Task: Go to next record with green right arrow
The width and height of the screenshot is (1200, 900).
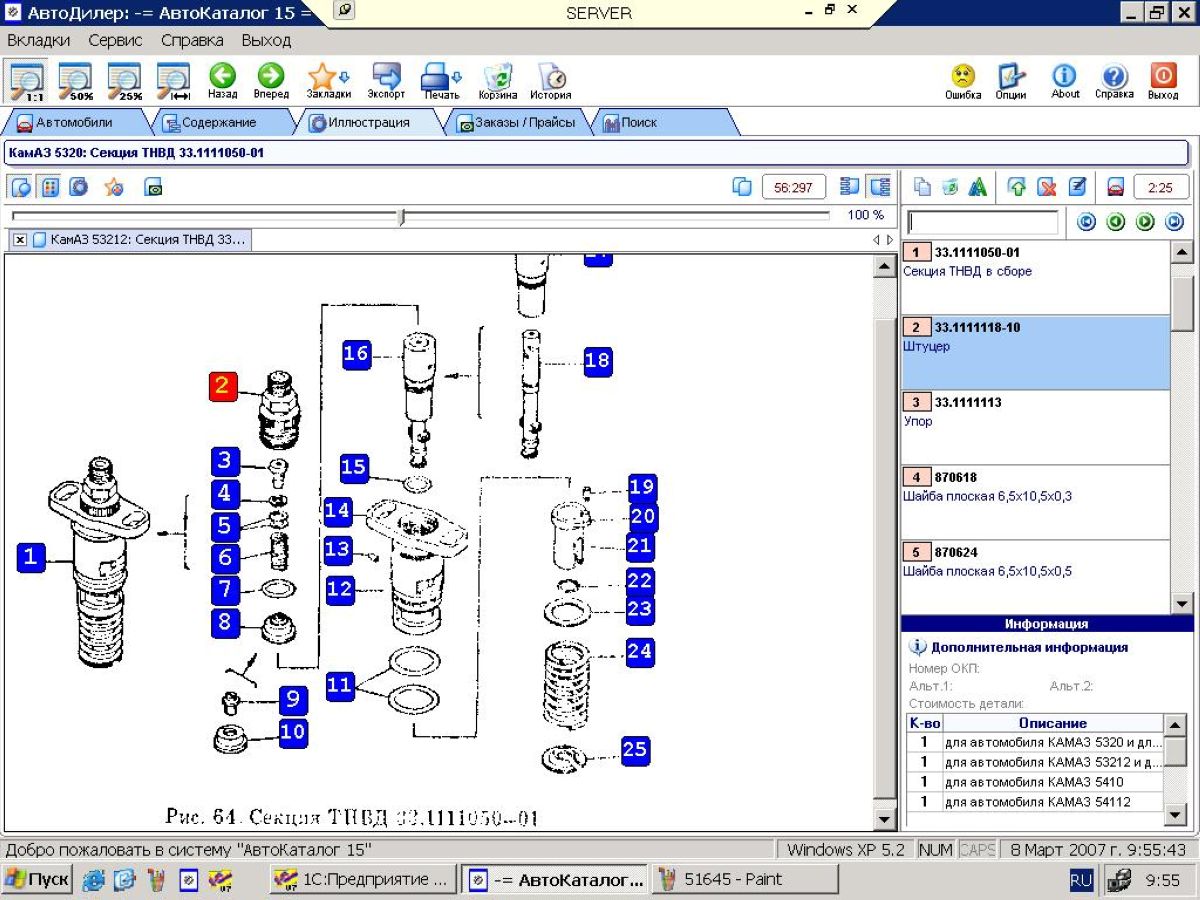Action: [x=1146, y=222]
